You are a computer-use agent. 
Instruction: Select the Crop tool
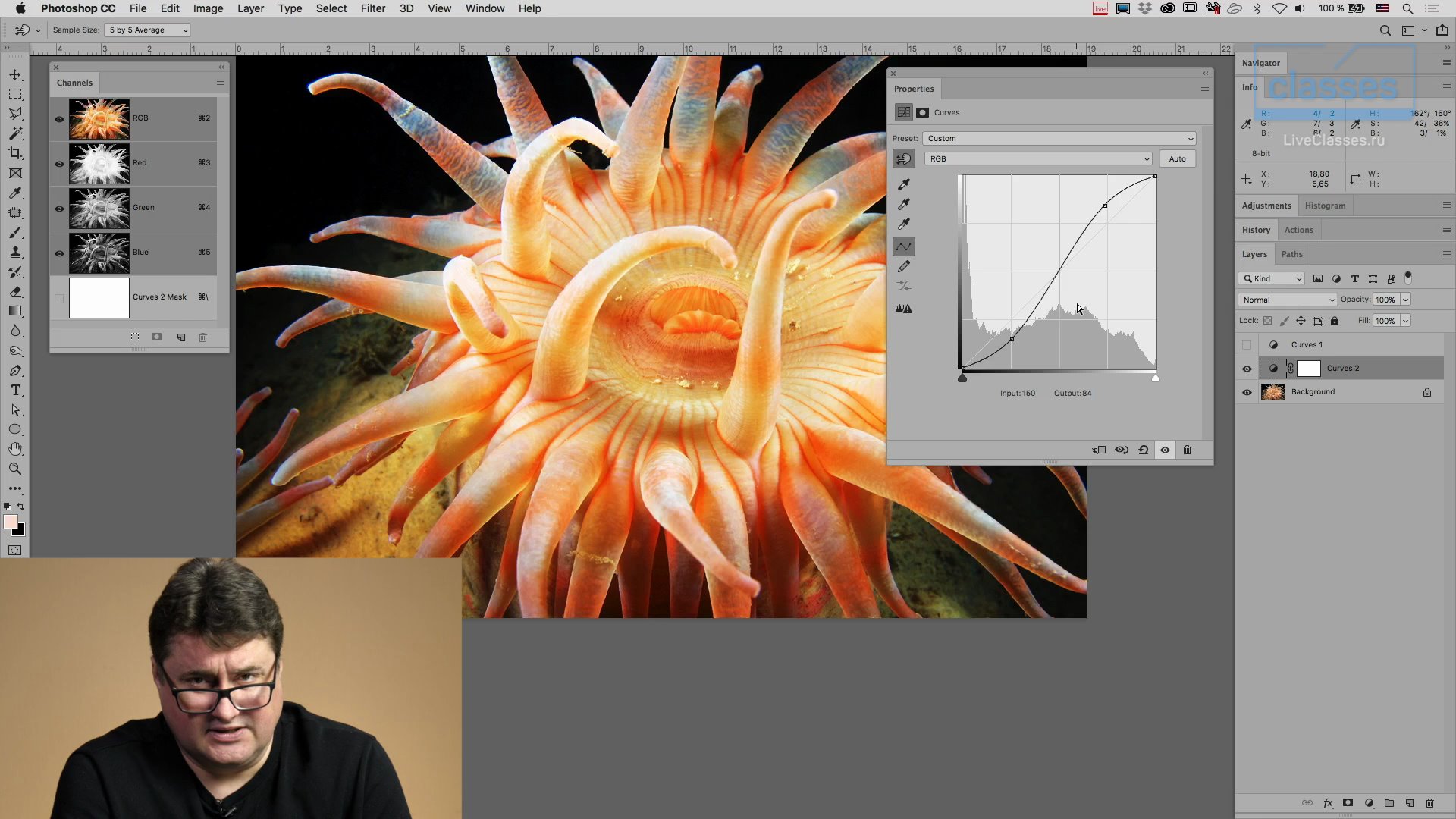(x=15, y=153)
